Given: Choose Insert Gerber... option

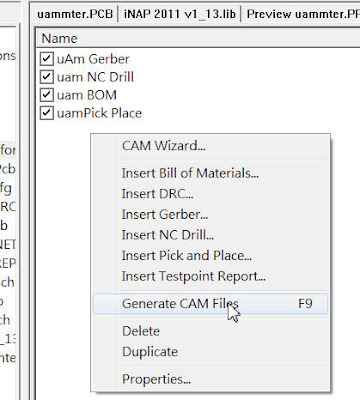Looking at the screenshot, I should click(210, 214).
